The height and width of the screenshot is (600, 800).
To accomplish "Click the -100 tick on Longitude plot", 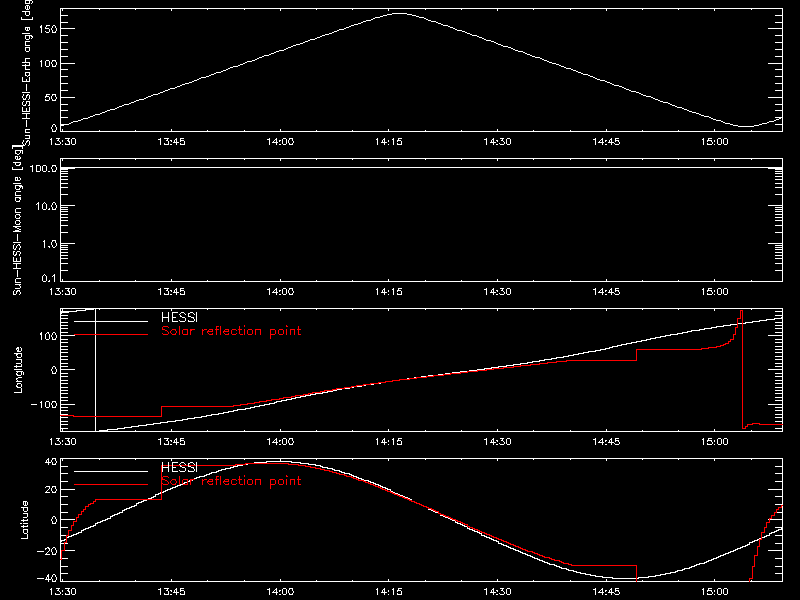I will tap(44, 405).
